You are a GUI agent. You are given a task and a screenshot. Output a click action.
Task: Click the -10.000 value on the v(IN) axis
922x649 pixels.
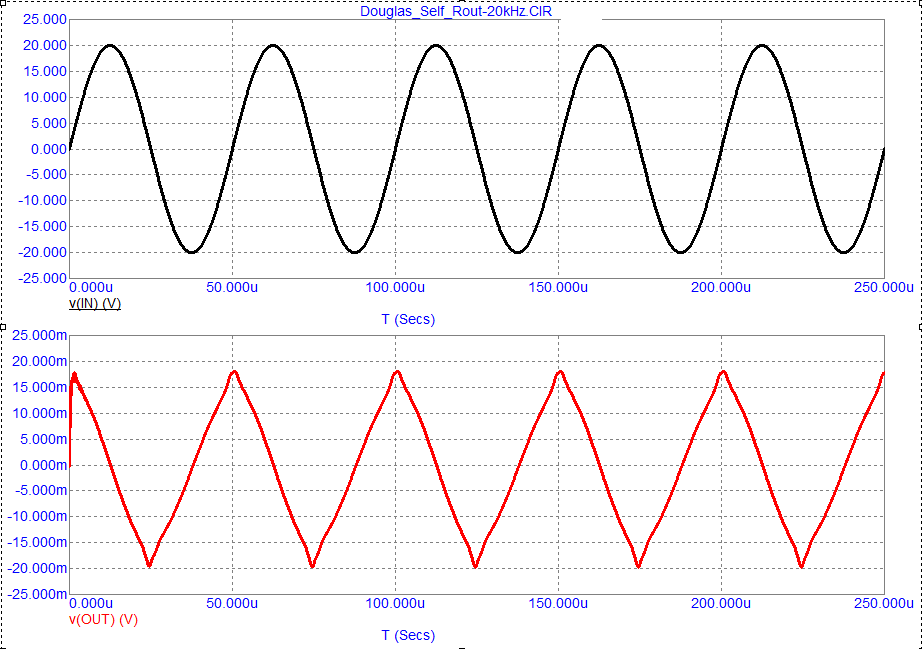pyautogui.click(x=42, y=200)
